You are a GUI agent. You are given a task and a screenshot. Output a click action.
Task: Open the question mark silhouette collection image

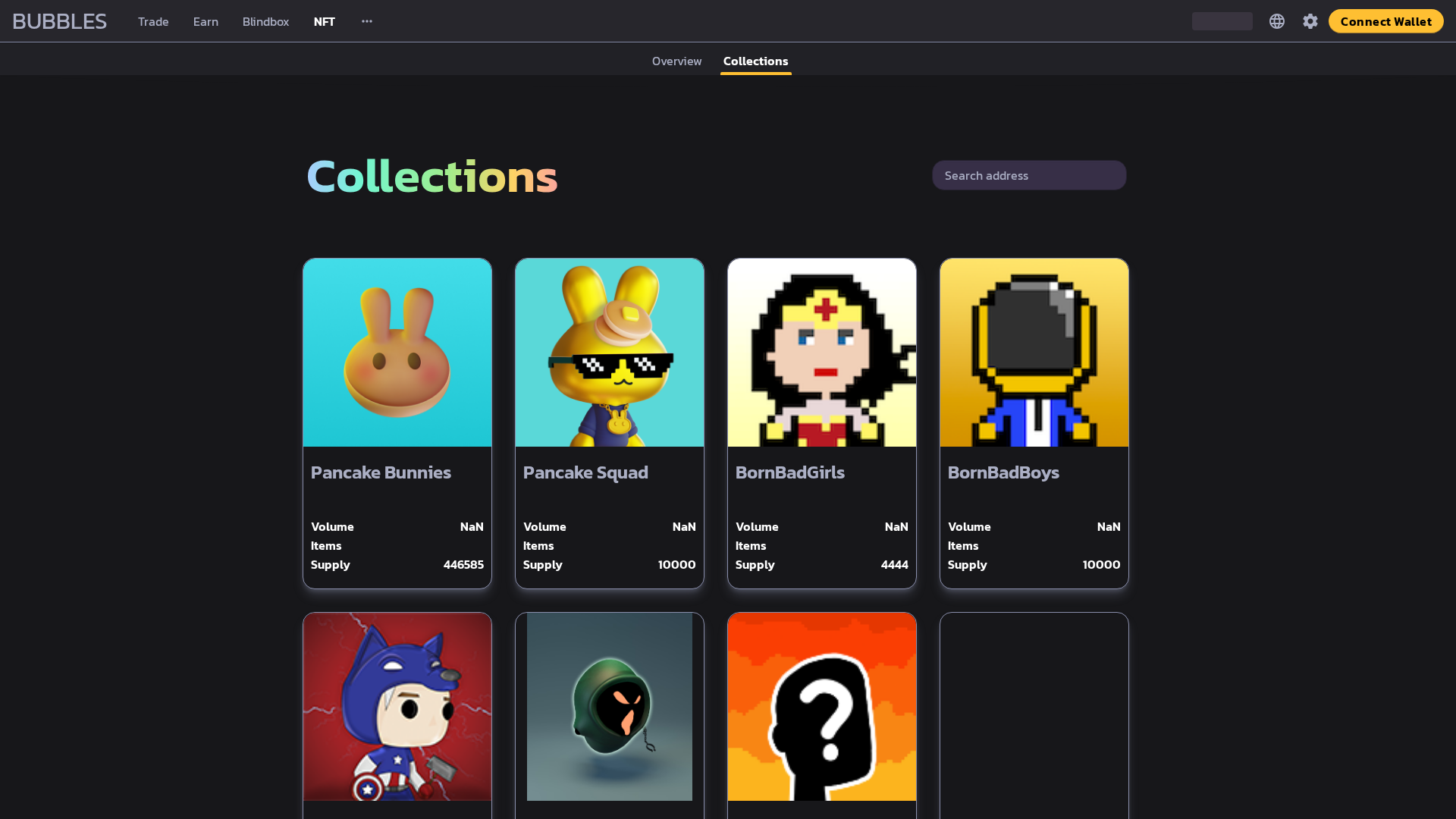click(822, 707)
